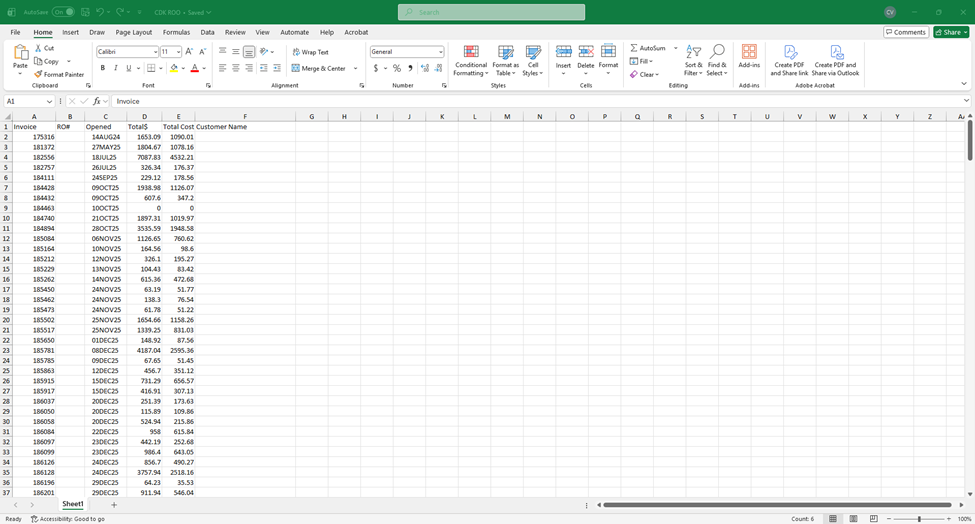975x524 pixels.
Task: Increase decimal places
Action: point(425,68)
